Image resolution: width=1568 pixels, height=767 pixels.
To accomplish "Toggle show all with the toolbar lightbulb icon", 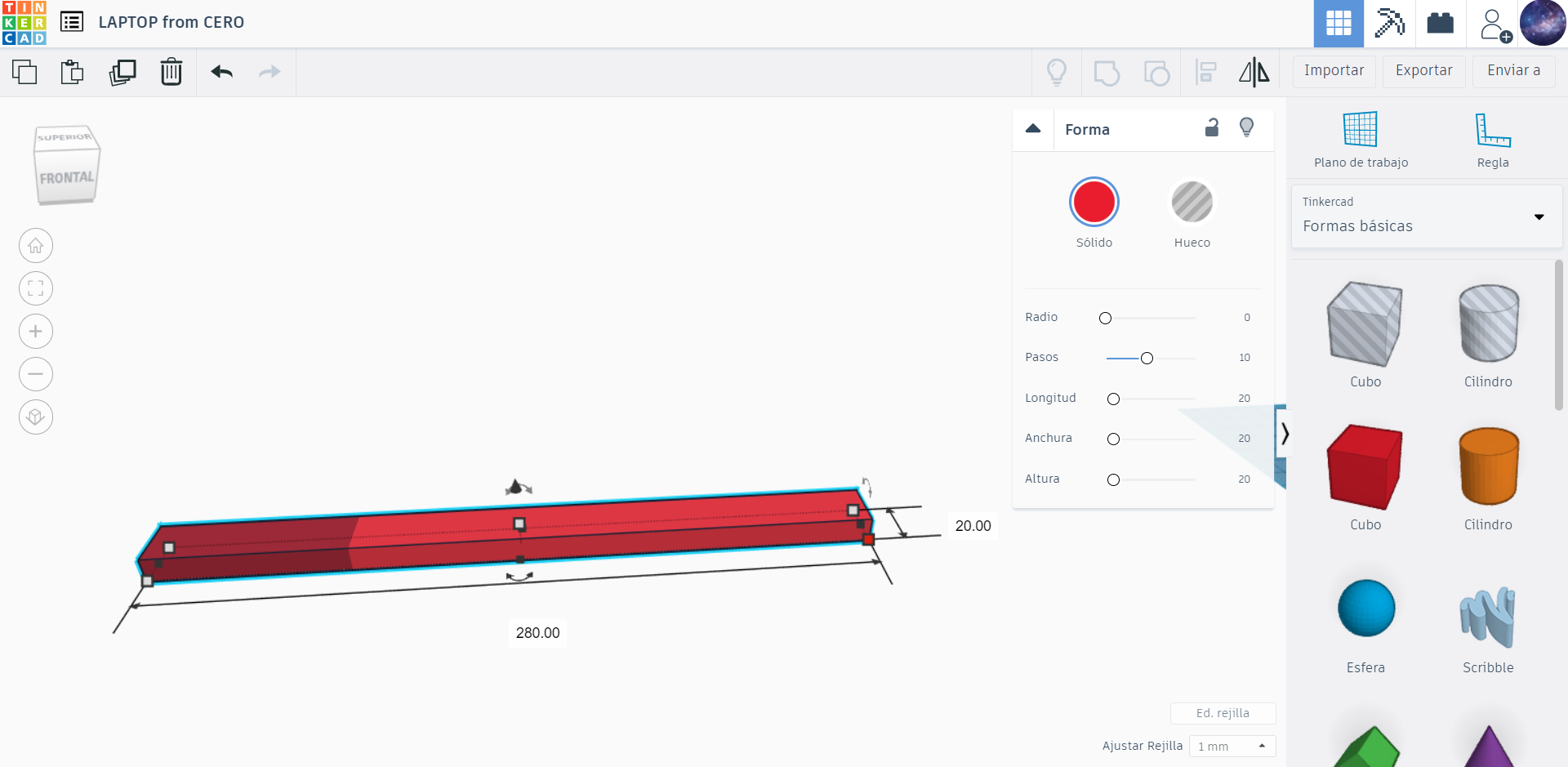I will pyautogui.click(x=1057, y=72).
